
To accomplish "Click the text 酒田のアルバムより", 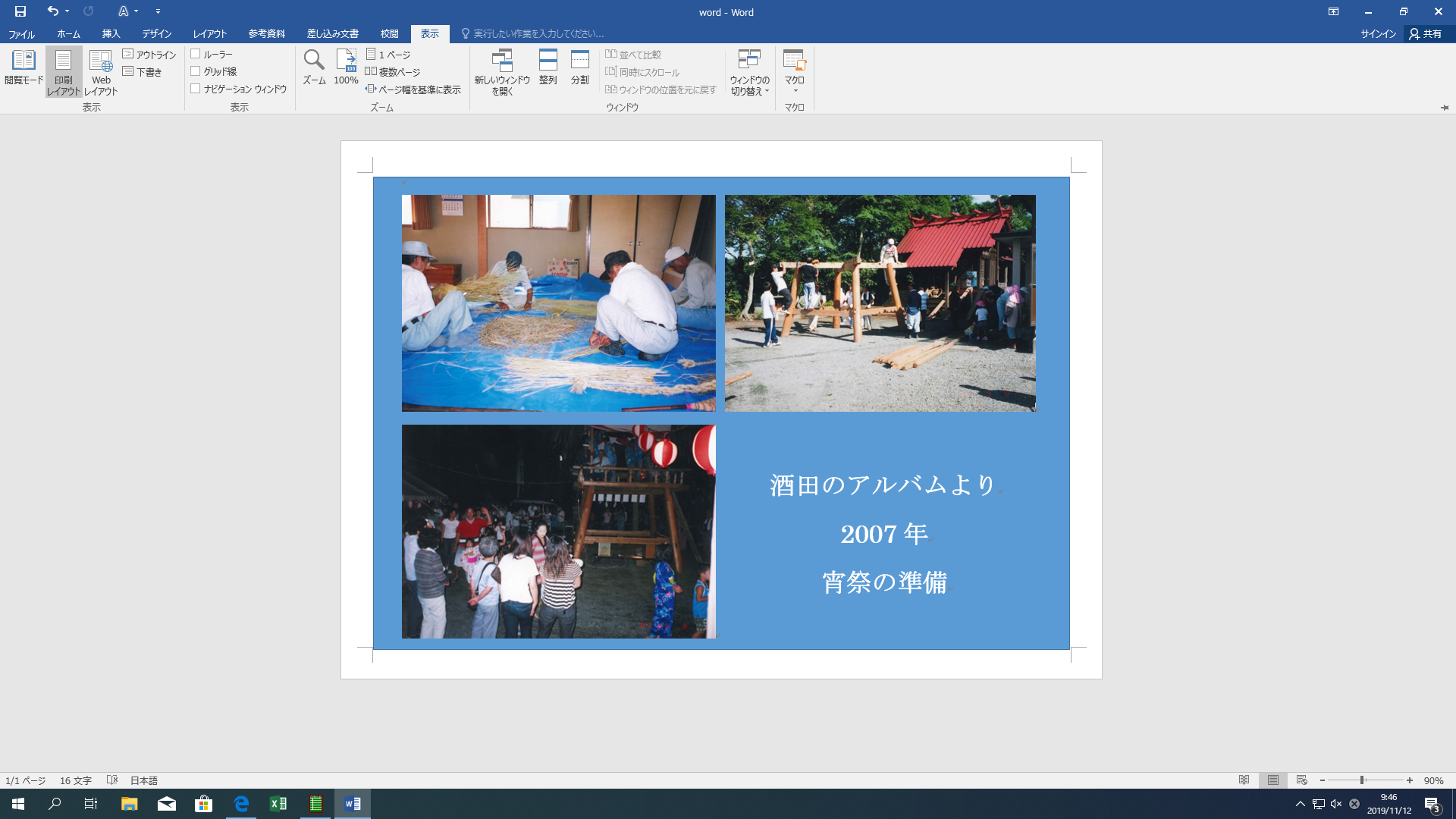I will [883, 485].
